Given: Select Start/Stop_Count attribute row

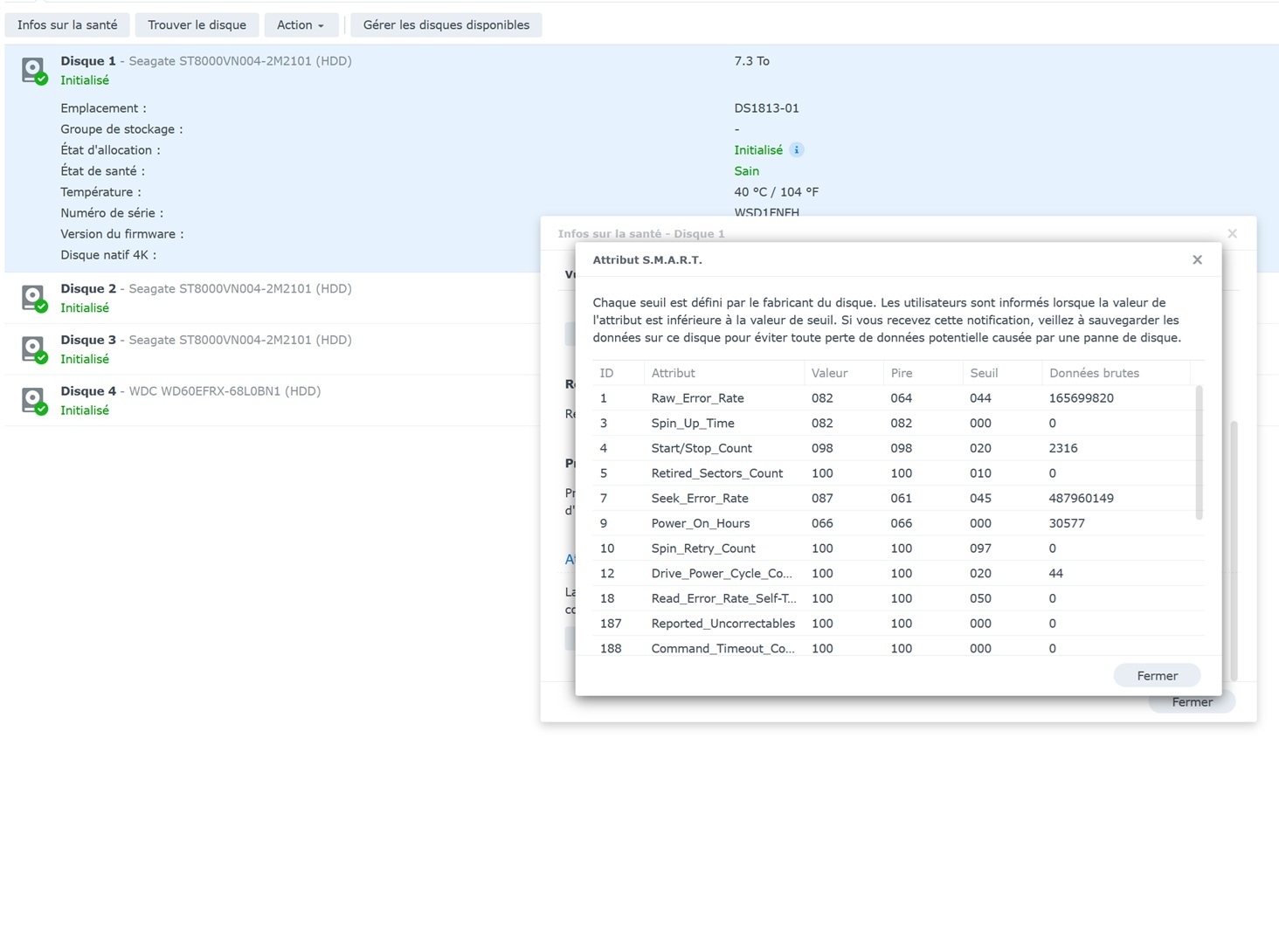Looking at the screenshot, I should pyautogui.click(x=893, y=448).
